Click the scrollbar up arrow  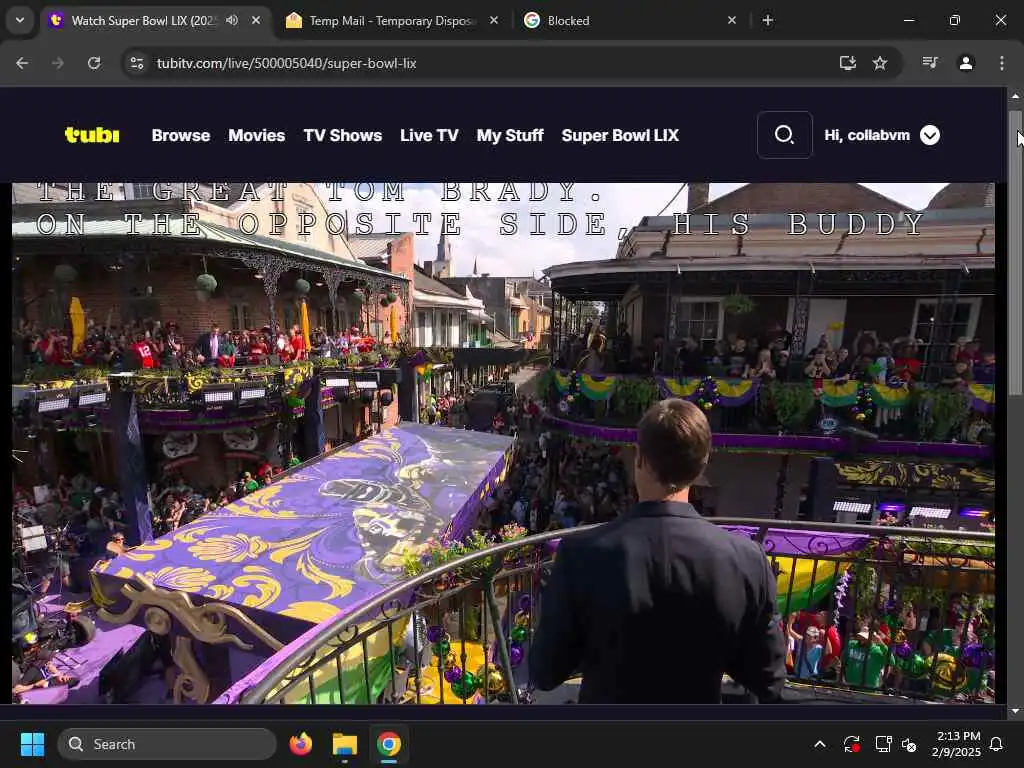[1015, 96]
